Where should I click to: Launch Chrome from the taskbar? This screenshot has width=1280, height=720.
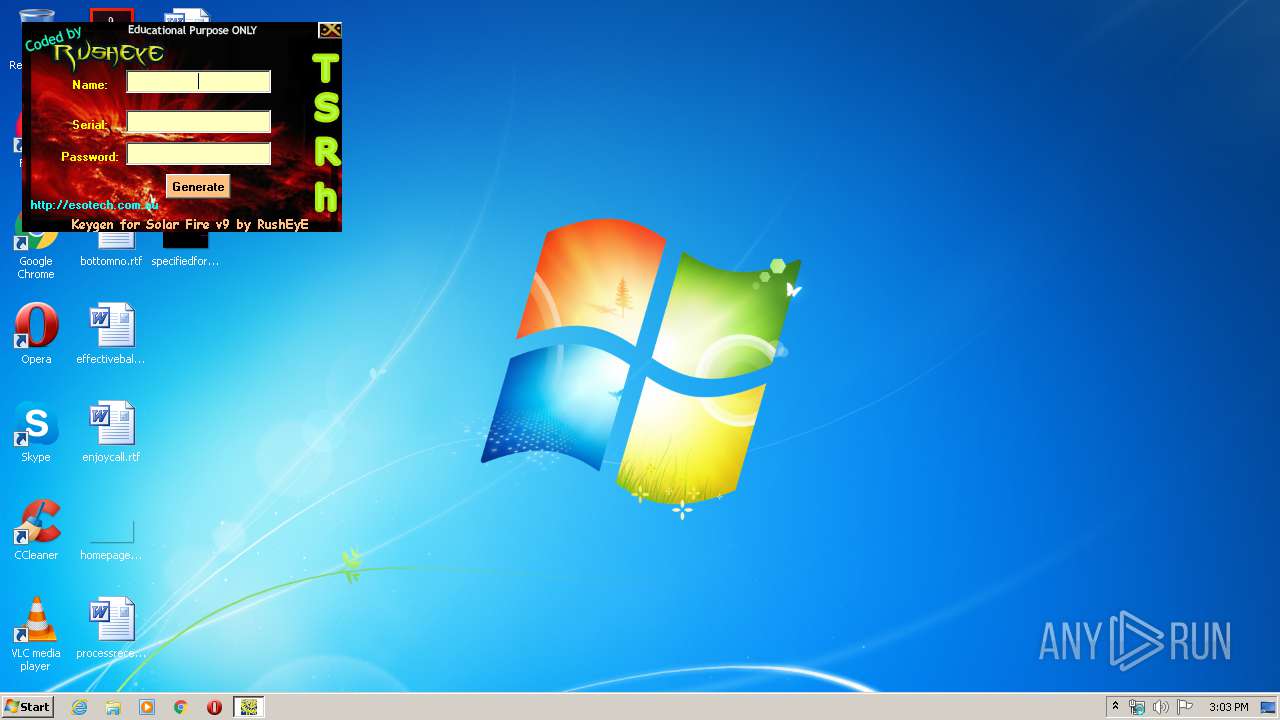pos(181,707)
